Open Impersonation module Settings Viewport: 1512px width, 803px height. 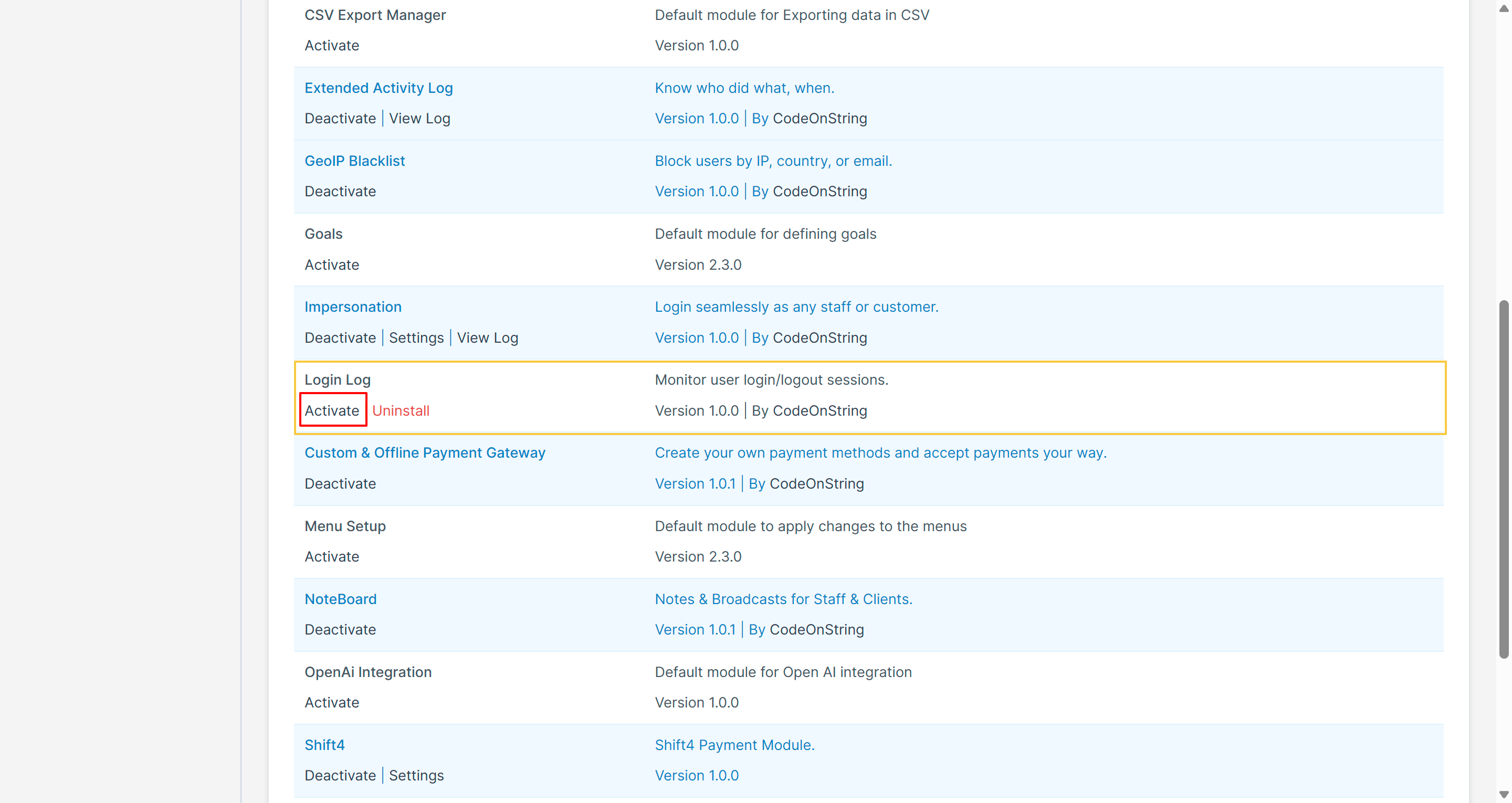(416, 337)
